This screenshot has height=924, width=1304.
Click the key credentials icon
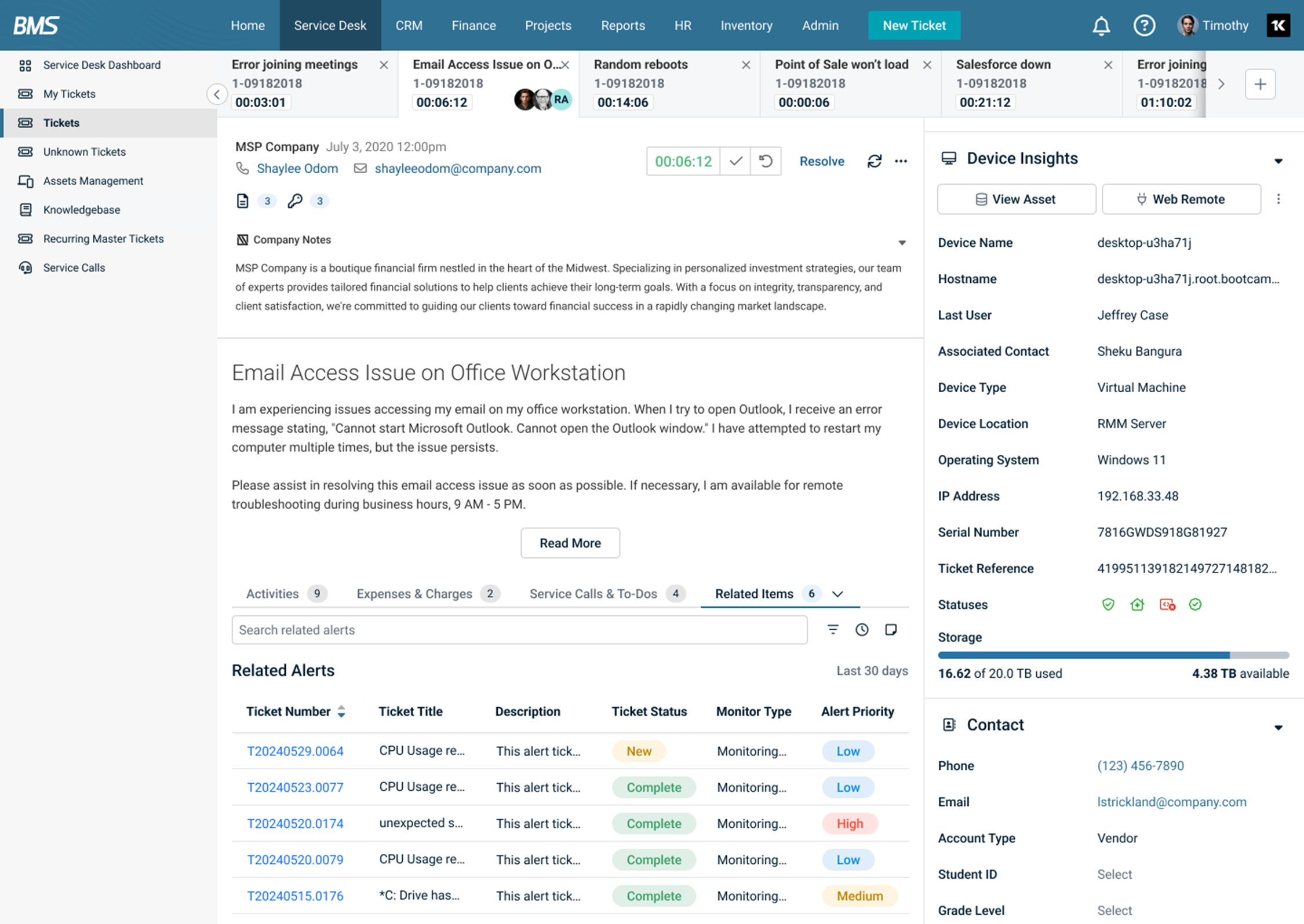(294, 201)
